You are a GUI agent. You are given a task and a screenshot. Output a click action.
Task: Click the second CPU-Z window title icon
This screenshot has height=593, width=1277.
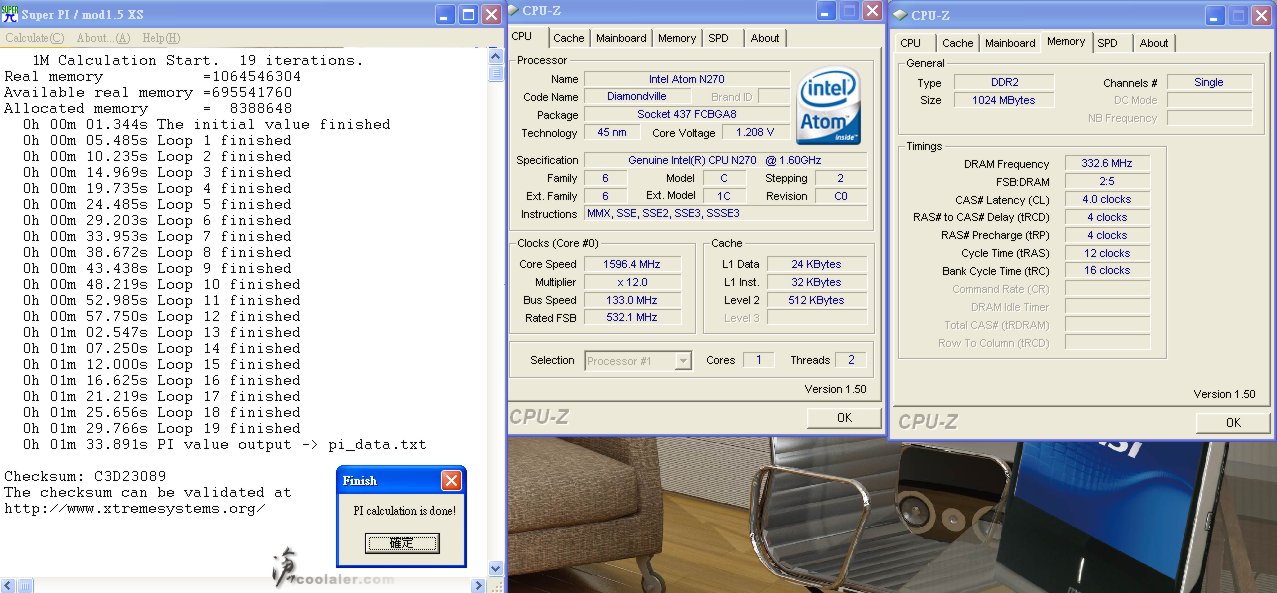(900, 15)
